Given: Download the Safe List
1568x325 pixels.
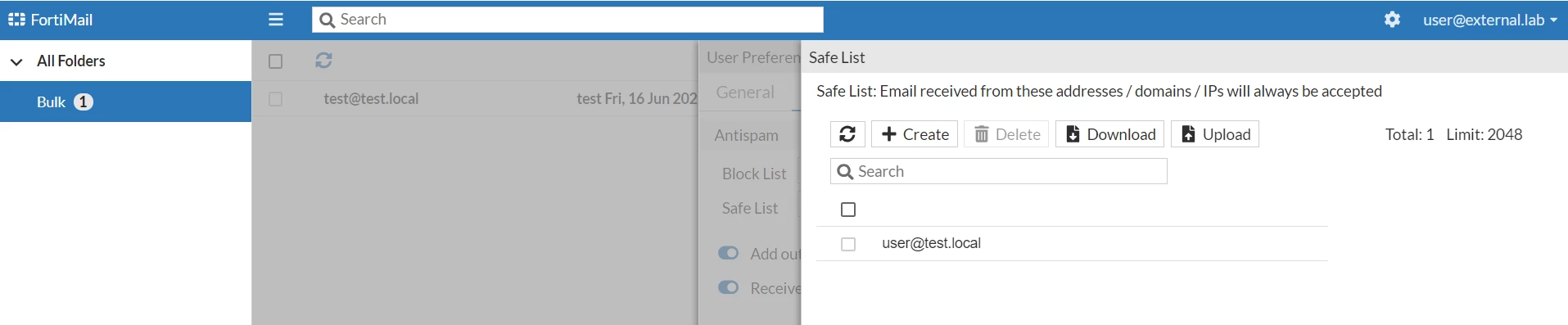Looking at the screenshot, I should [x=1109, y=134].
